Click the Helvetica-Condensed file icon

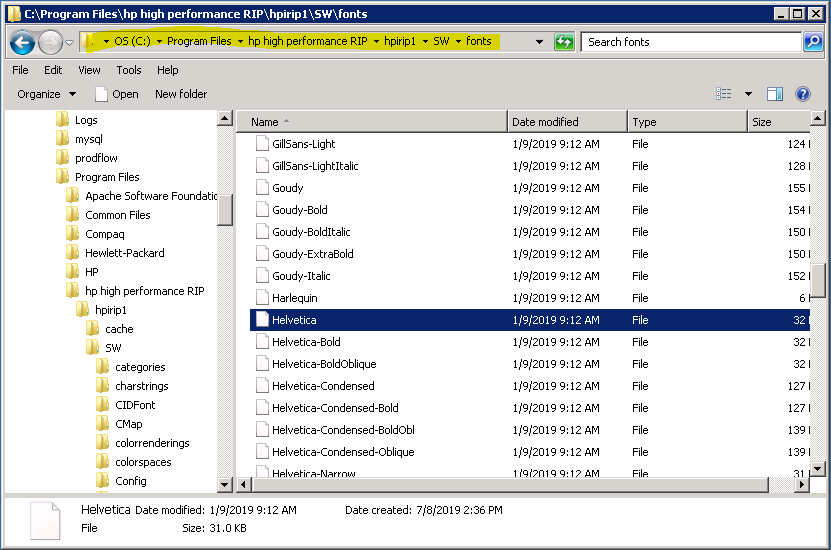tap(262, 386)
